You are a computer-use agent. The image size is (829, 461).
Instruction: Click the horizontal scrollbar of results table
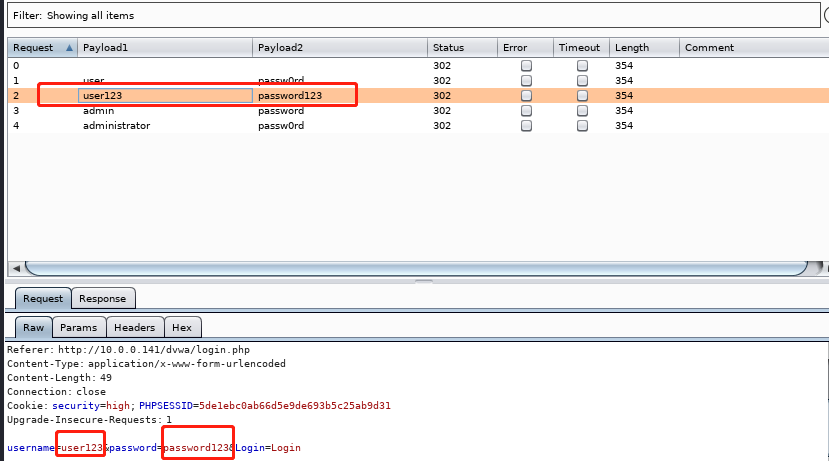click(416, 269)
